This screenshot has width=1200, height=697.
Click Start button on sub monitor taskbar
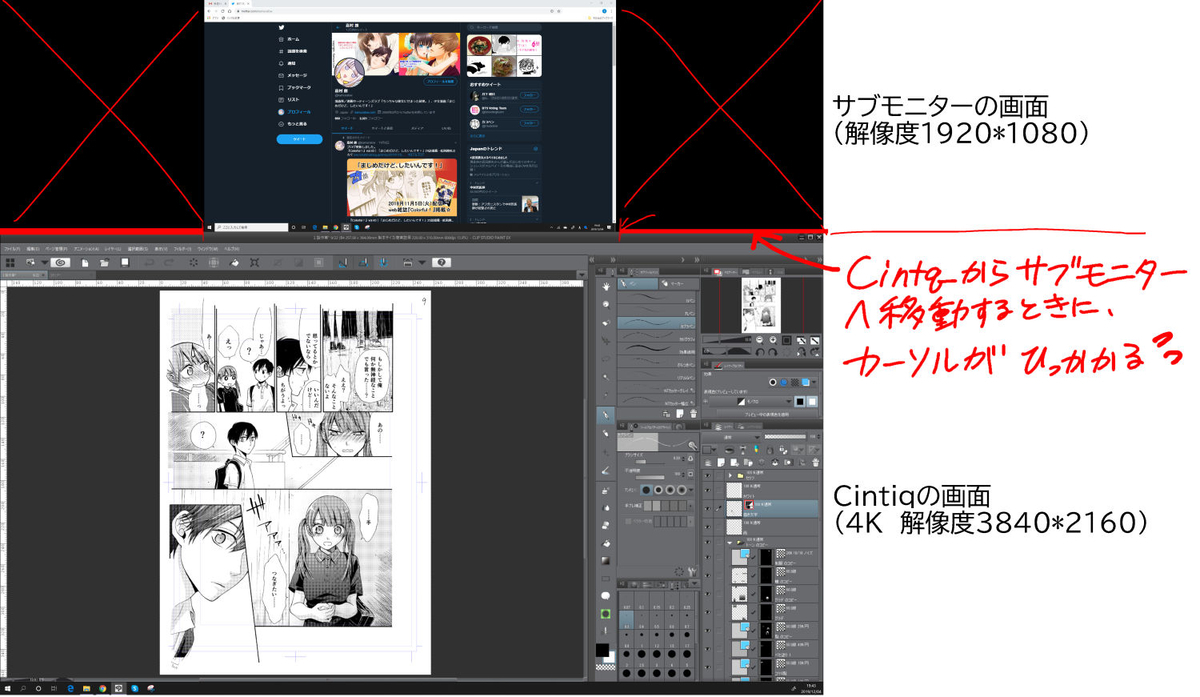(209, 227)
